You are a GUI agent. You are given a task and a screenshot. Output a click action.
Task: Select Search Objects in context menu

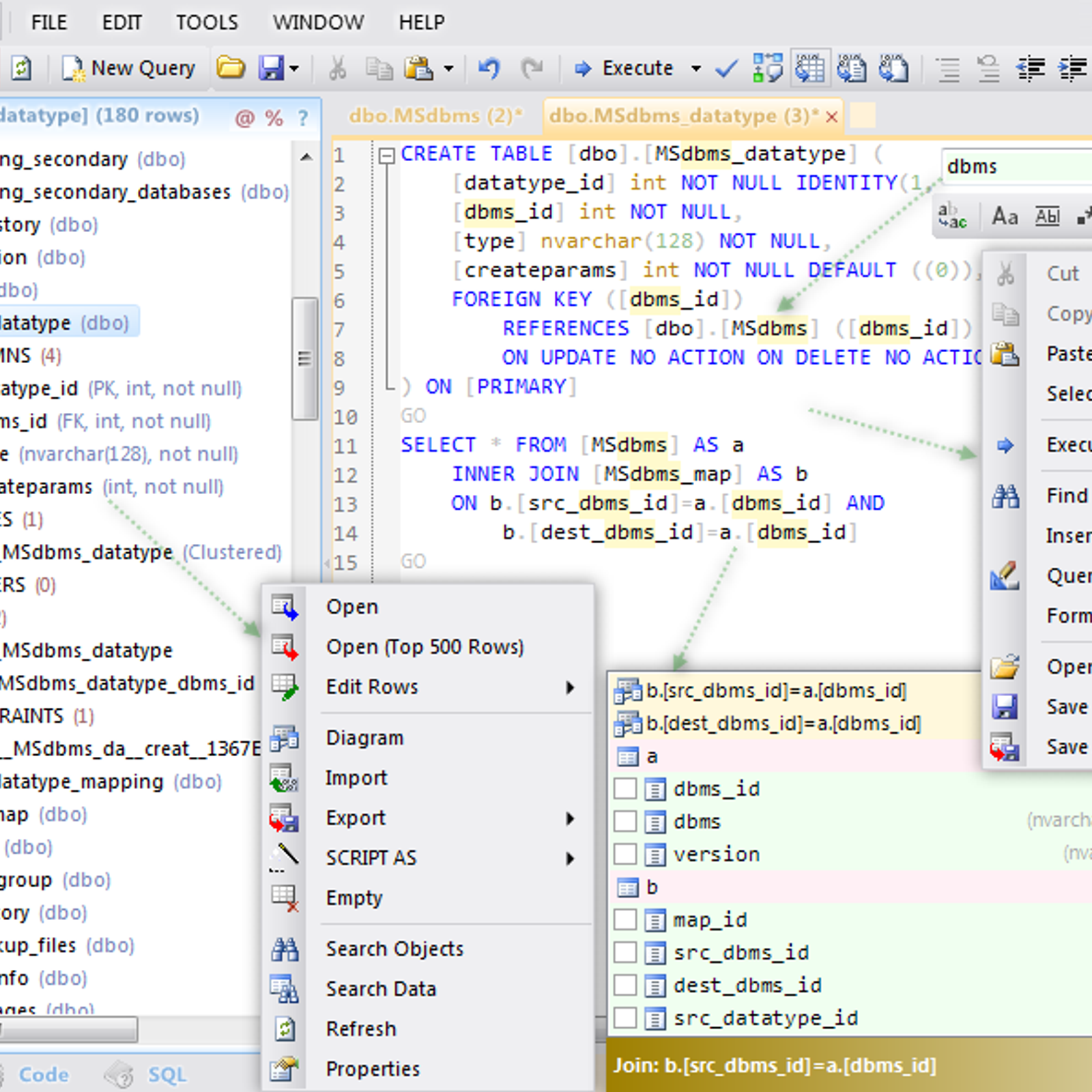428,949
